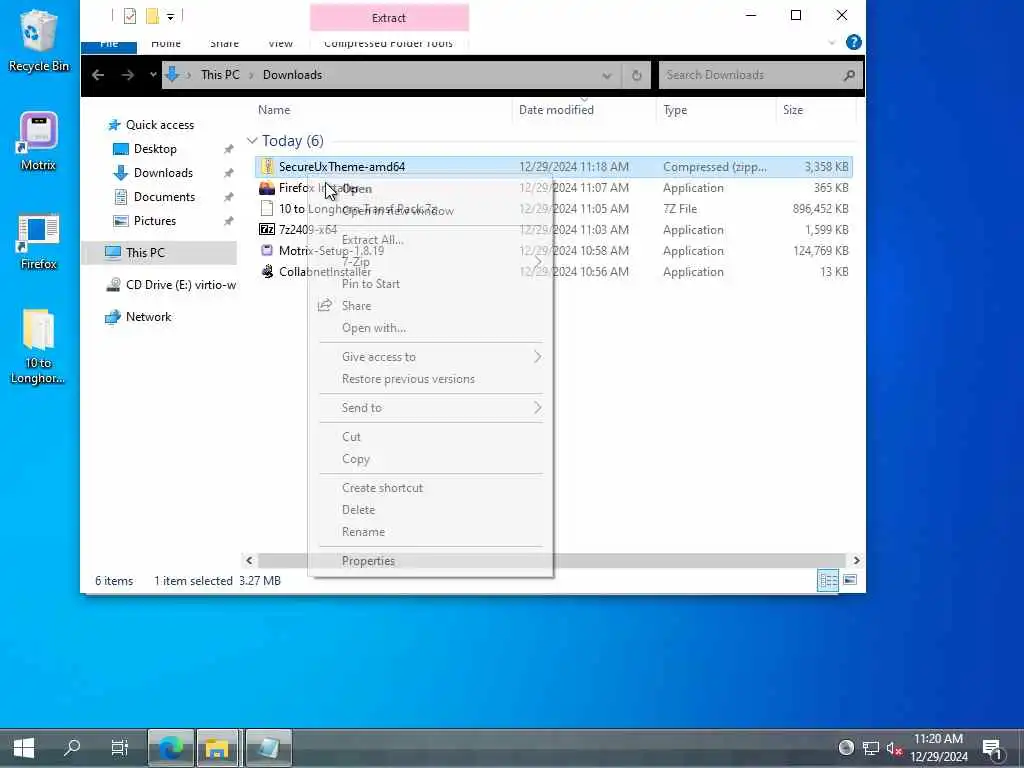The image size is (1024, 768).
Task: Choose Delete from the context menu
Action: tap(431, 510)
